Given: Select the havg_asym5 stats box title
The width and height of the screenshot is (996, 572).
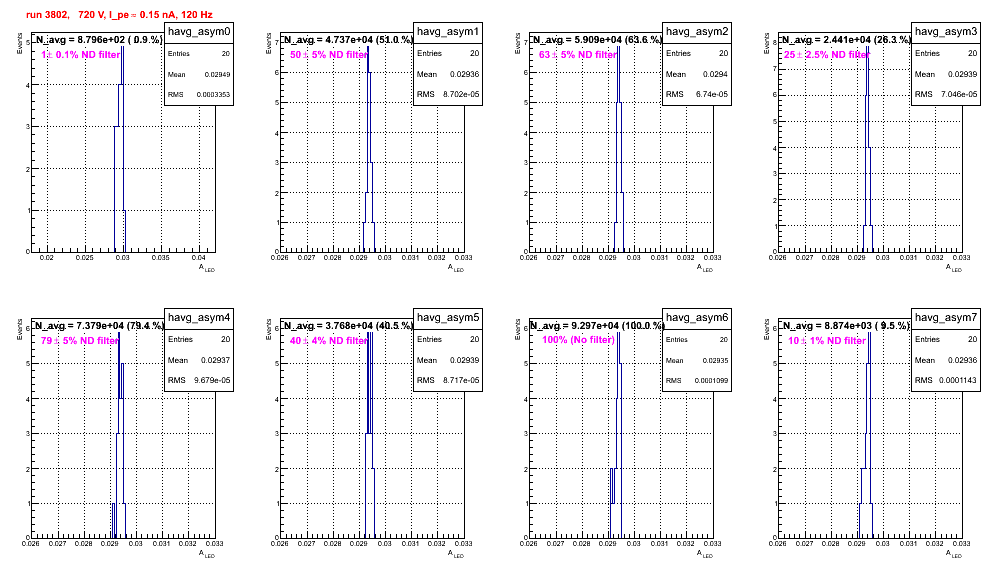Looking at the screenshot, I should tap(448, 317).
